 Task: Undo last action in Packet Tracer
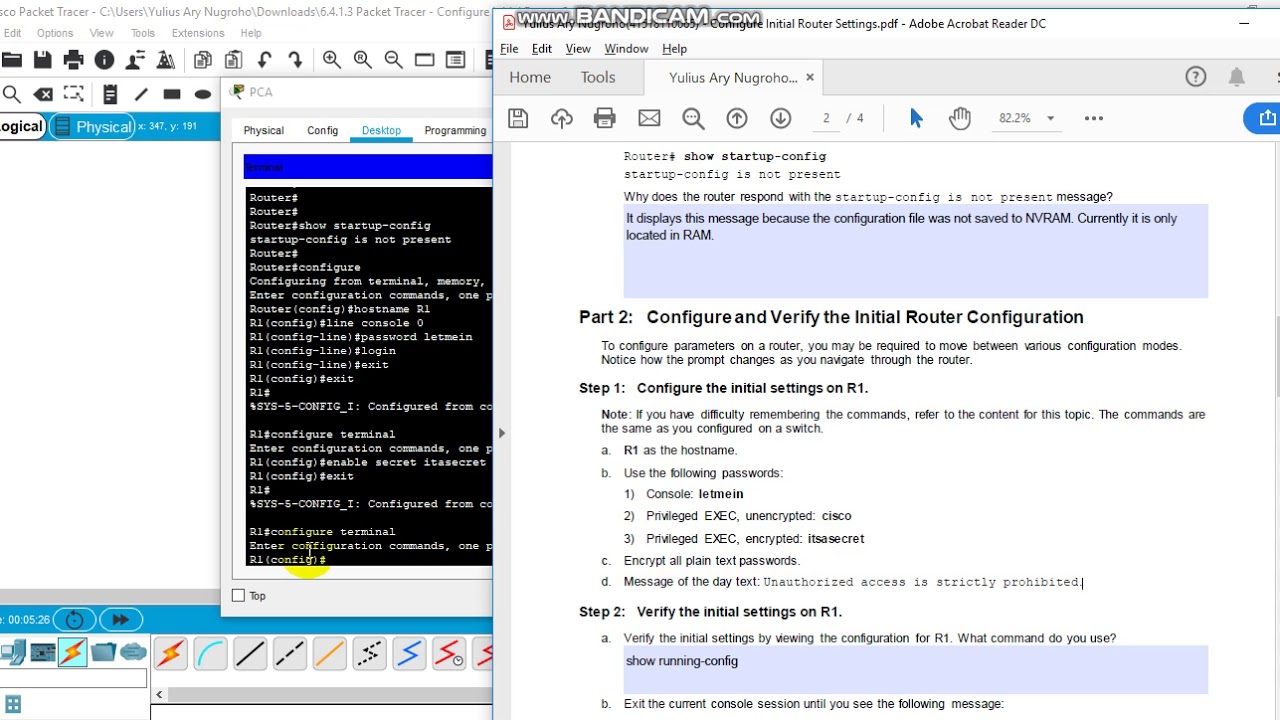265,60
